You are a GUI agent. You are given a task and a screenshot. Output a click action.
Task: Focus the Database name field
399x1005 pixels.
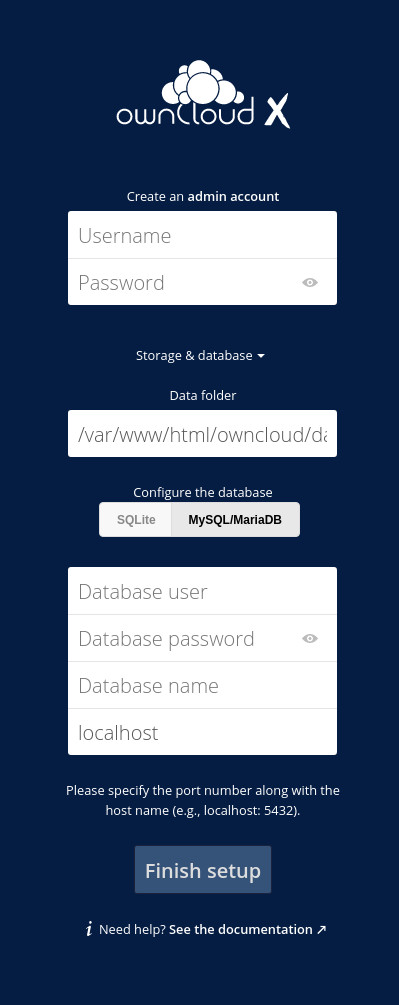[x=202, y=685]
